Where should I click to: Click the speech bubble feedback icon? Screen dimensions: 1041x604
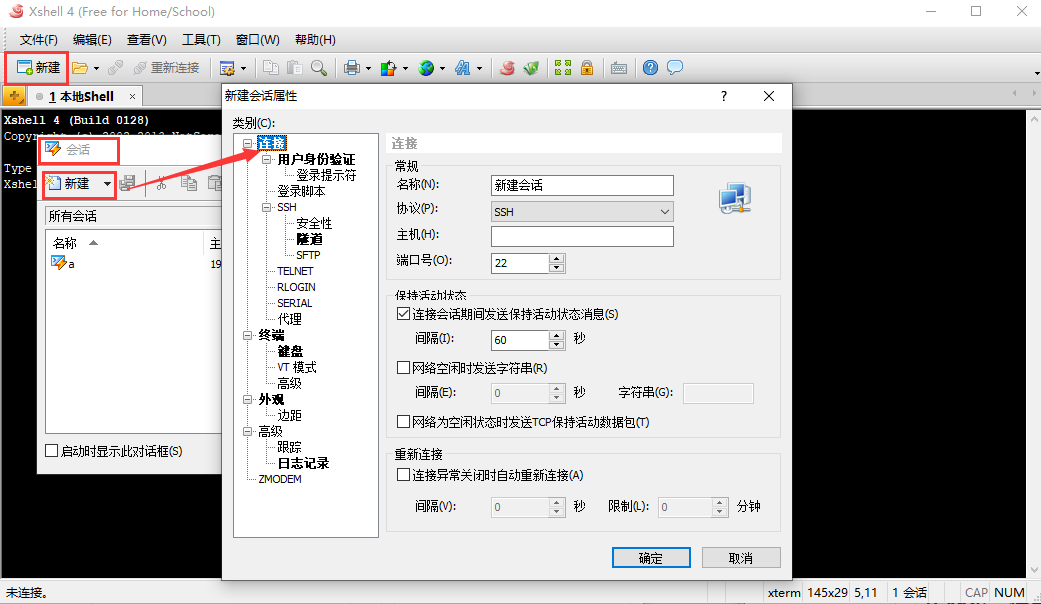[675, 68]
